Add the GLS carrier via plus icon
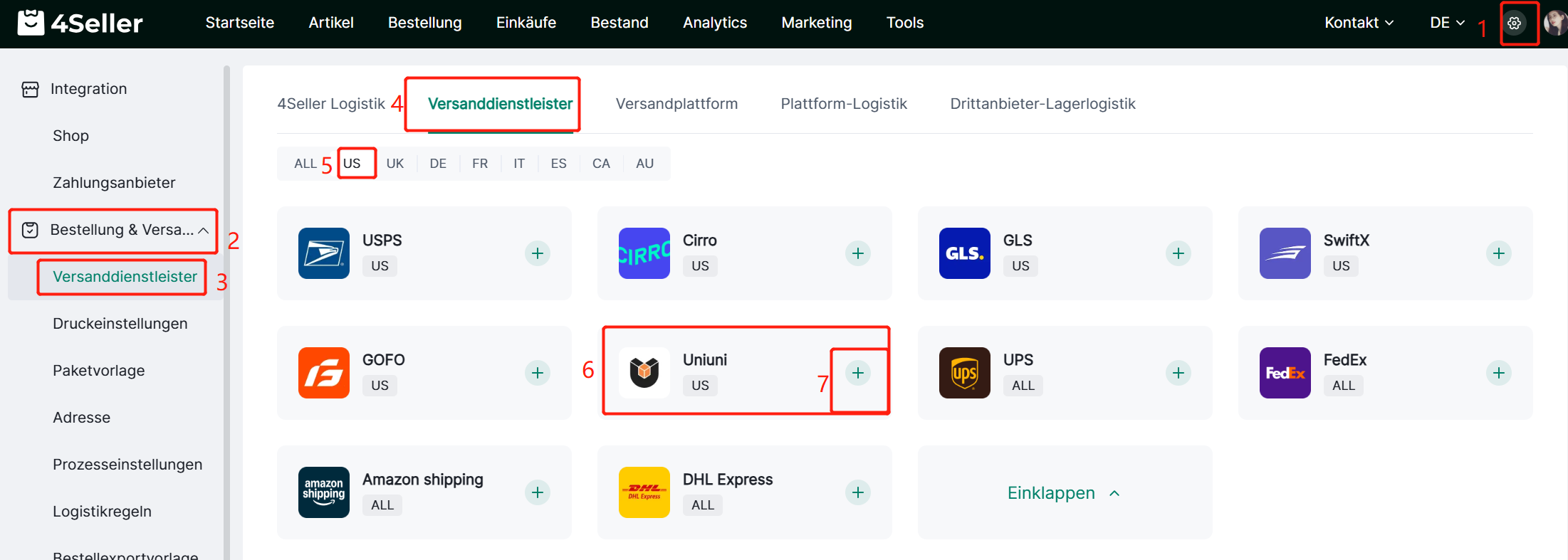The image size is (1568, 560). 1178,253
